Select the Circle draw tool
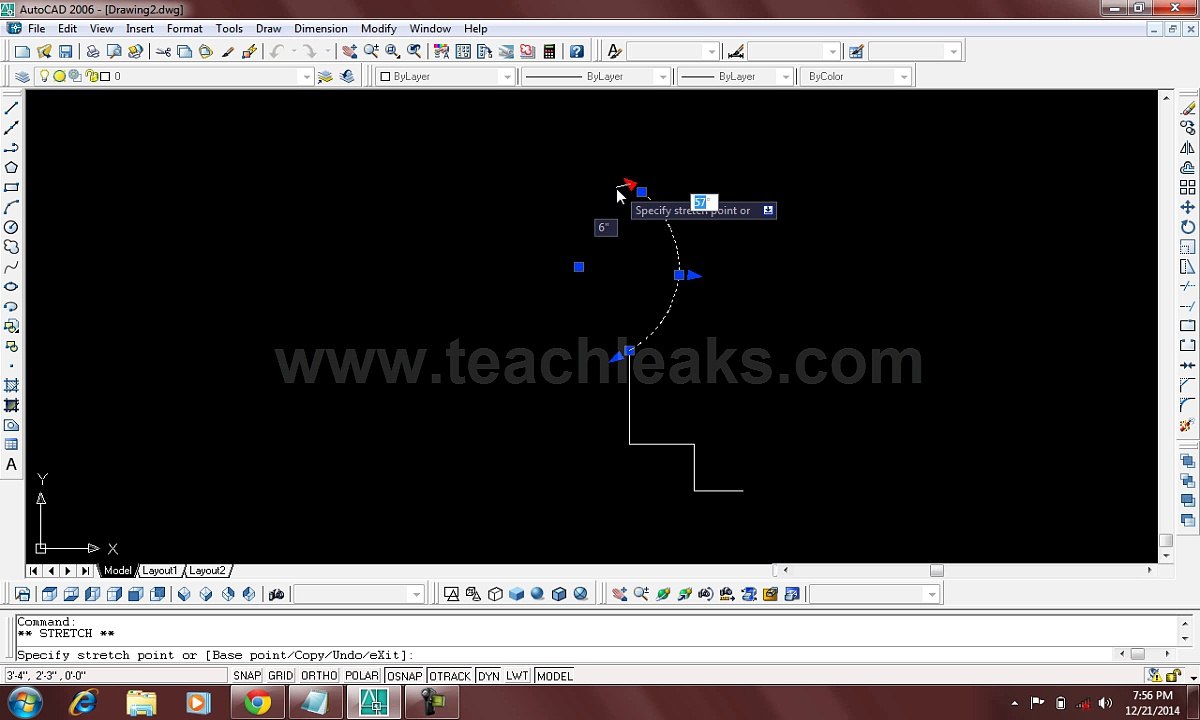Screen dimensions: 1200x720 (12, 227)
